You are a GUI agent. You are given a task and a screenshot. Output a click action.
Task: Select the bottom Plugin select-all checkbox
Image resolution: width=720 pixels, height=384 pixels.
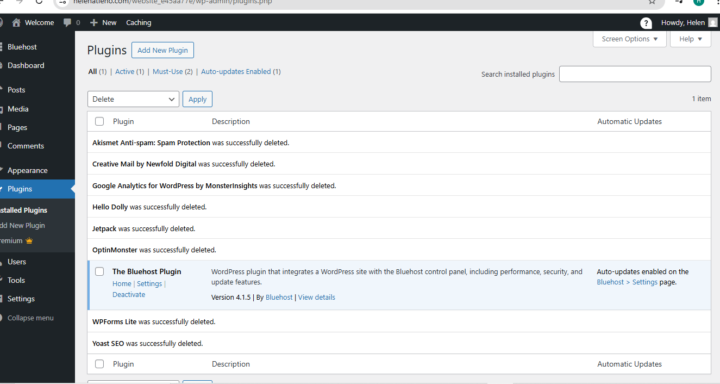(x=99, y=364)
